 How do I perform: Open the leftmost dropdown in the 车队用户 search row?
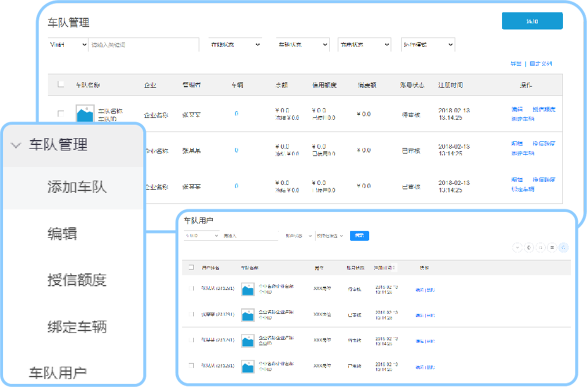[x=201, y=236]
